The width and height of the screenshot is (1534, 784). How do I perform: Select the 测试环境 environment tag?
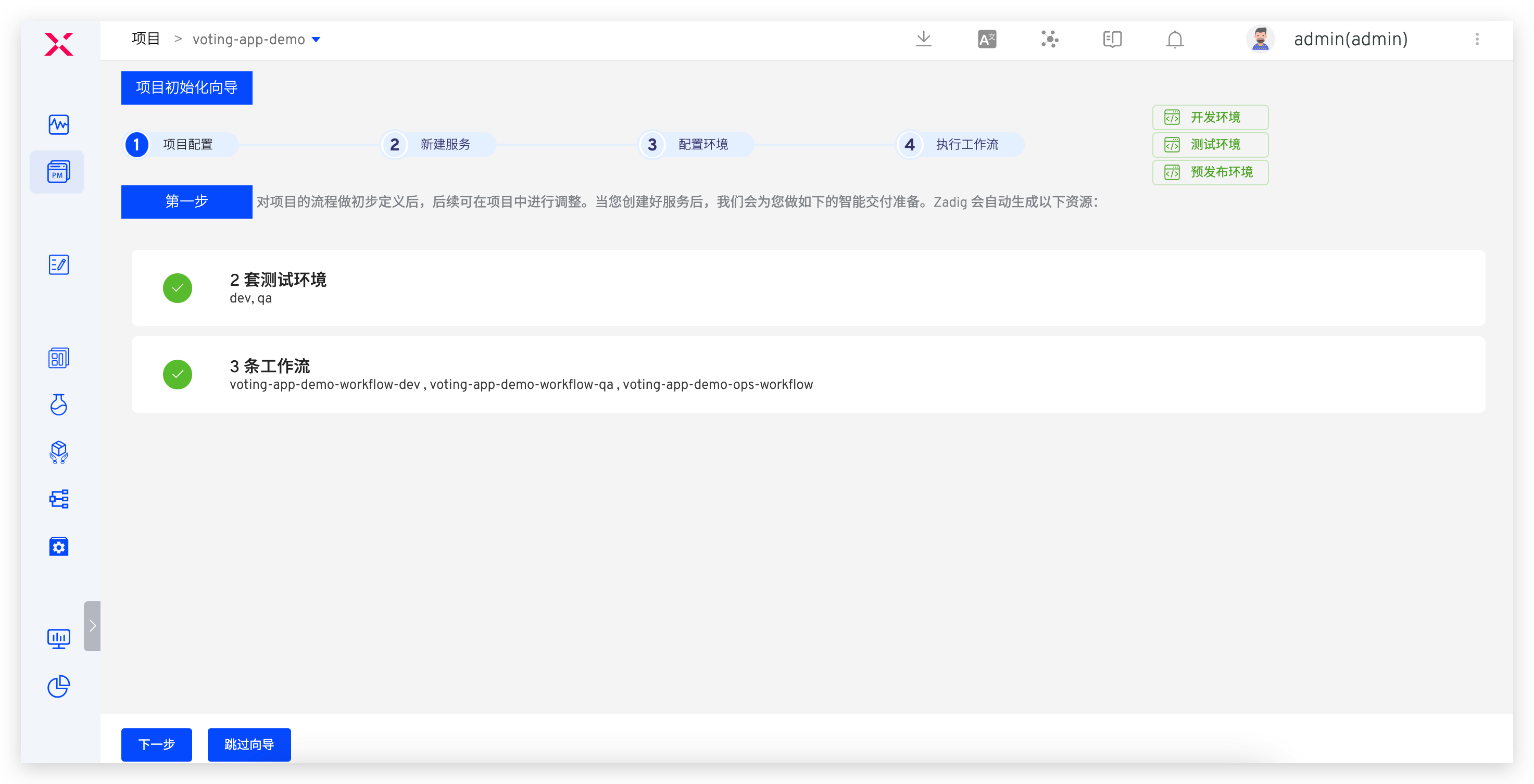[x=1210, y=145]
